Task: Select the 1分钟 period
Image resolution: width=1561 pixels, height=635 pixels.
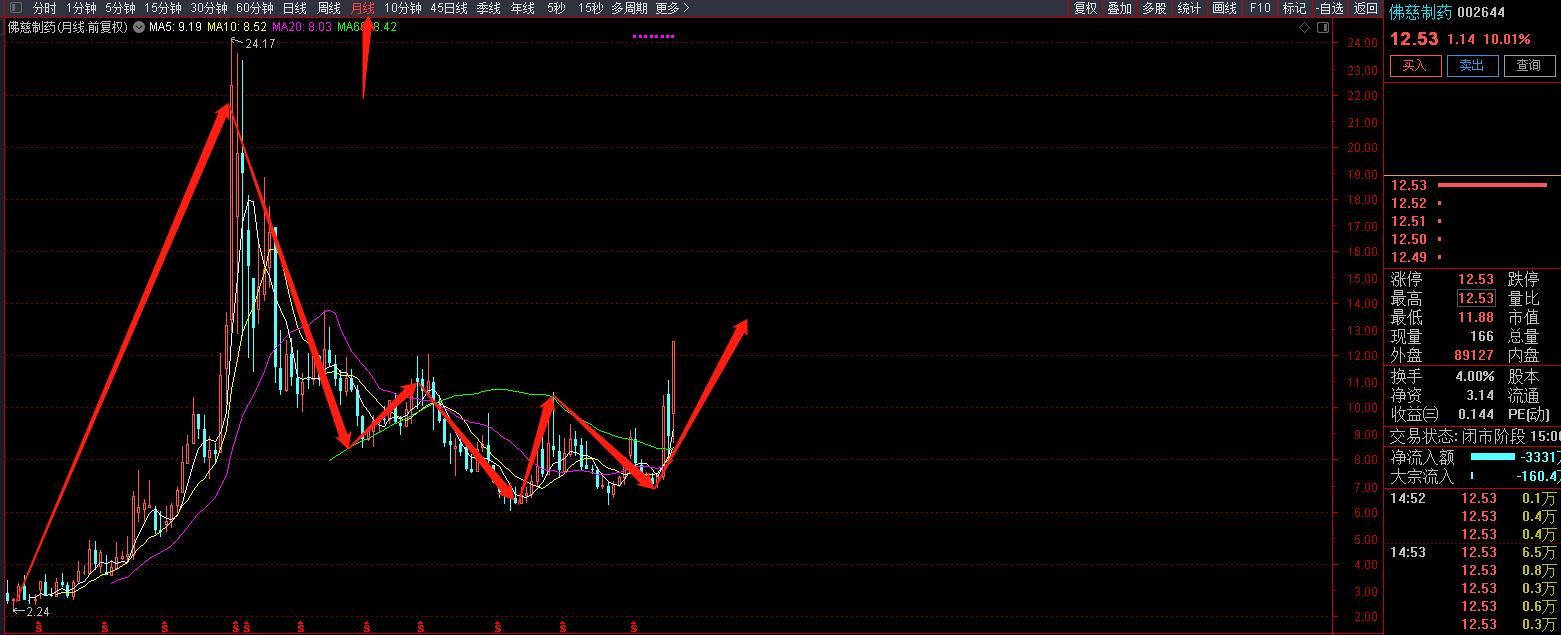Action: 81,8
